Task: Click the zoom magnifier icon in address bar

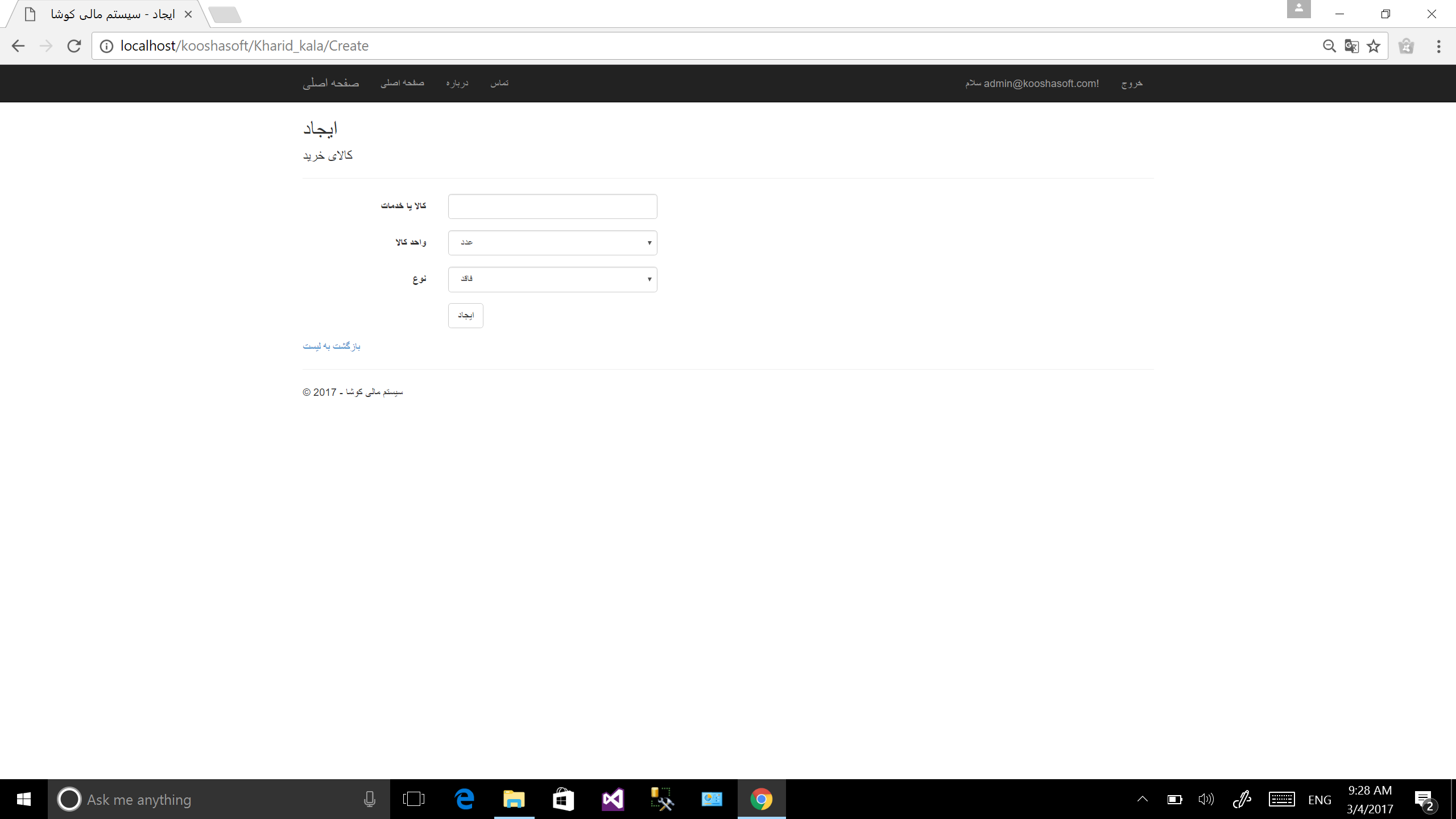Action: point(1329,46)
